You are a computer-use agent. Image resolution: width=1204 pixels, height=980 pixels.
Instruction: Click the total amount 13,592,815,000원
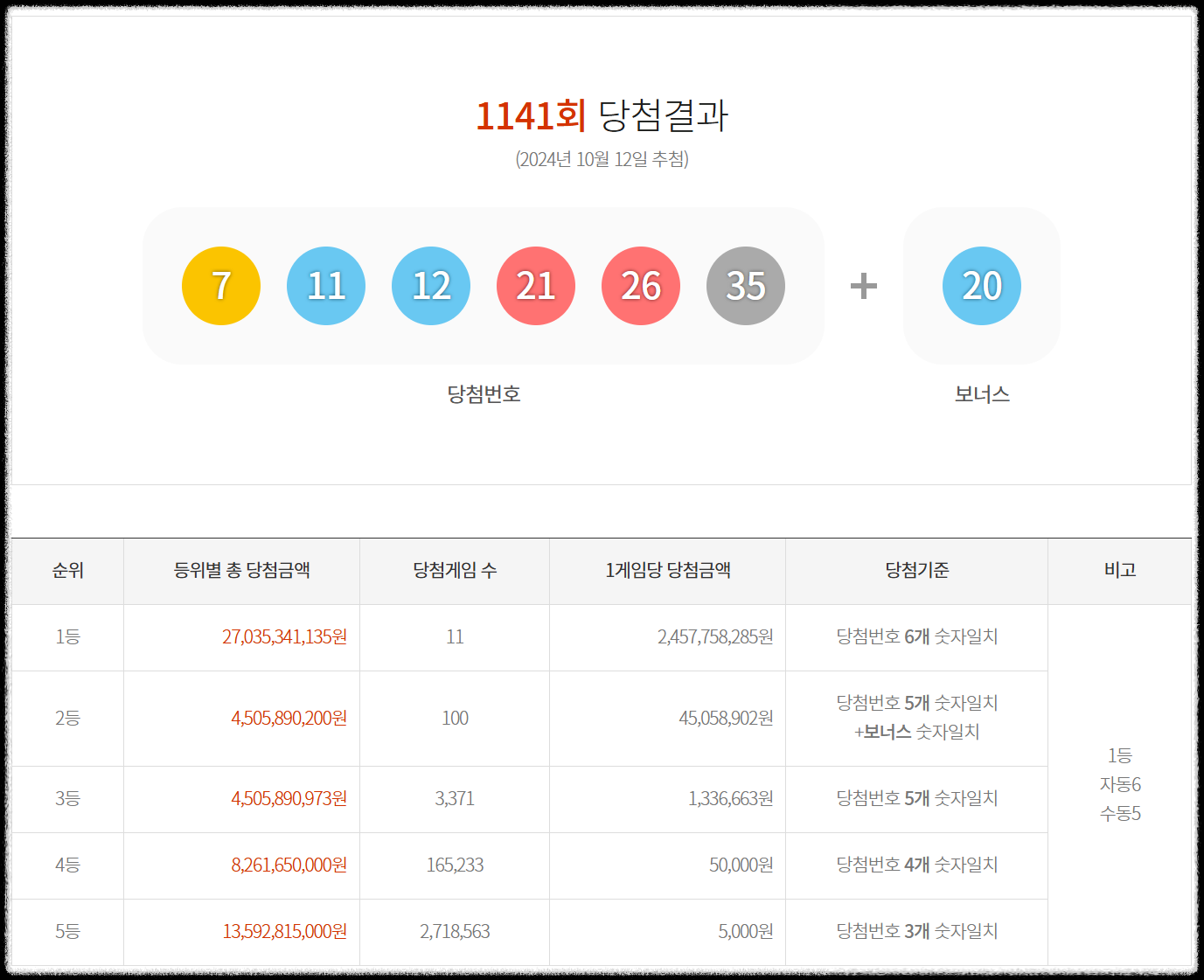(284, 932)
